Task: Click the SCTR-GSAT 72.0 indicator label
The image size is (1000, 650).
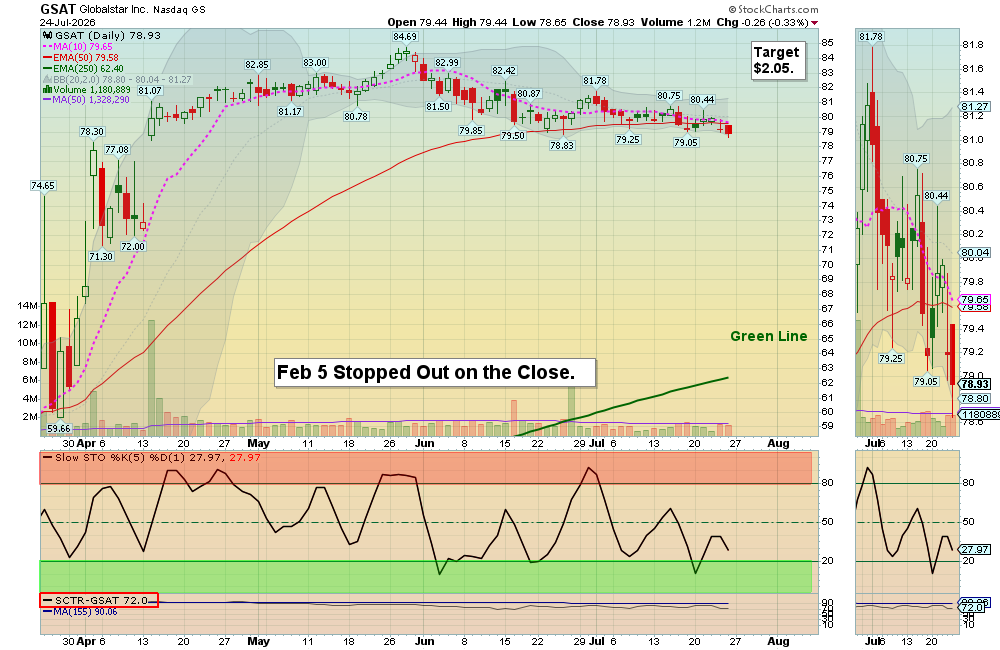Action: click(x=99, y=600)
